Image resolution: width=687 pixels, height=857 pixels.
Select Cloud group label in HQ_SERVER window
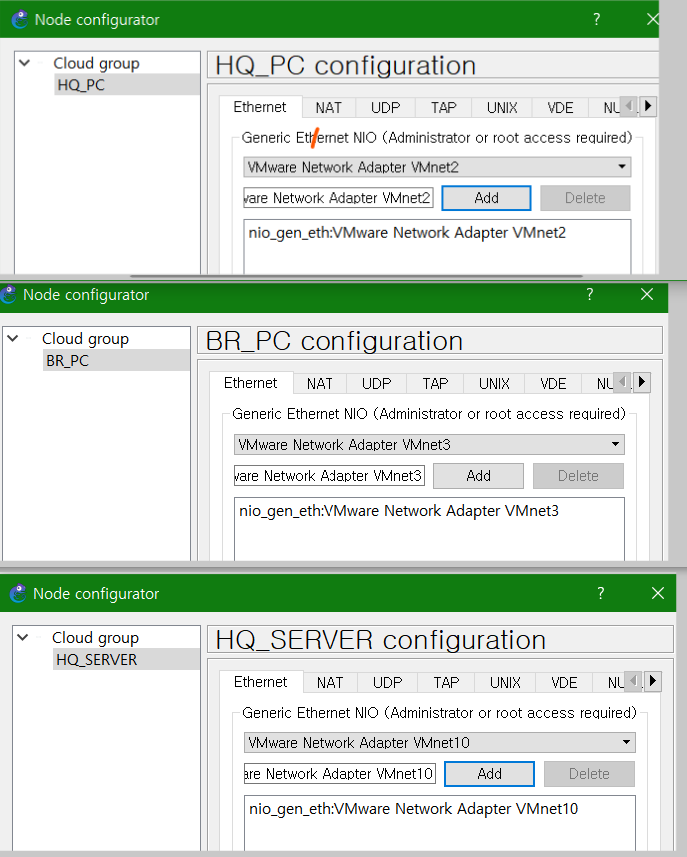[95, 638]
